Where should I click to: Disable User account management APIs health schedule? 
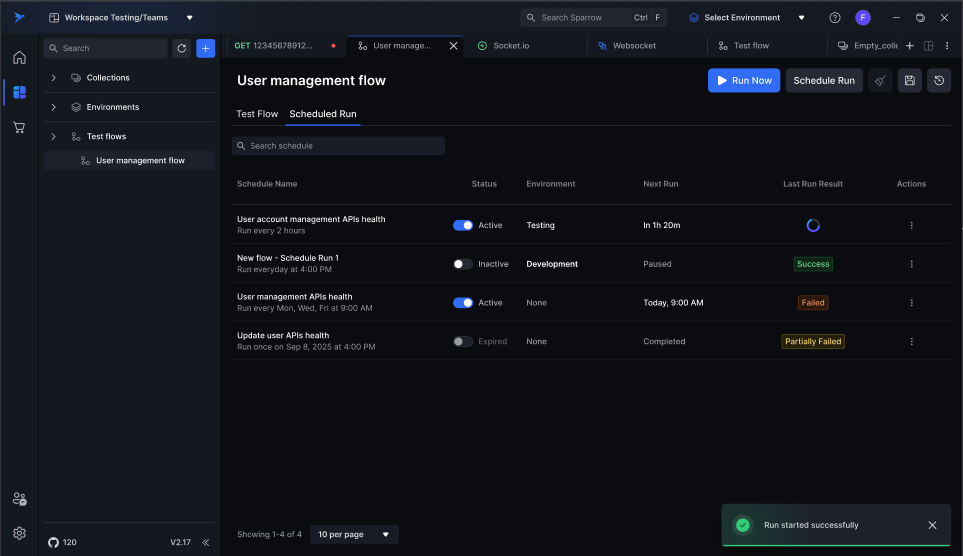click(x=463, y=226)
